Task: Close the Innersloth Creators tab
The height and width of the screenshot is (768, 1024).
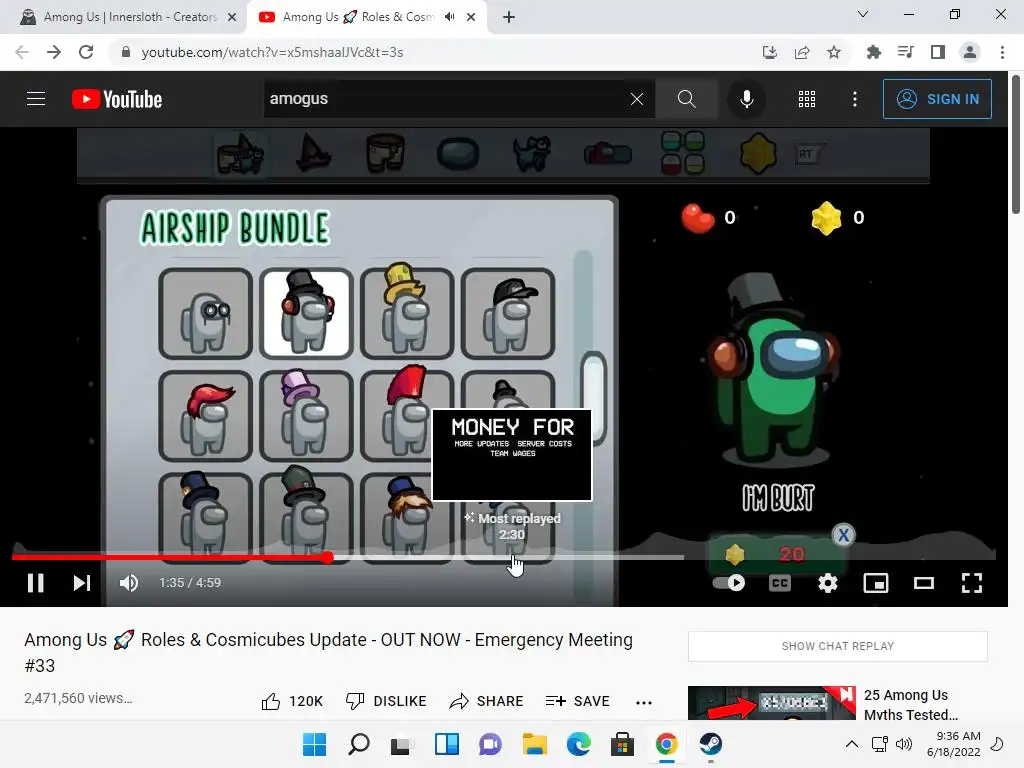Action: click(232, 17)
